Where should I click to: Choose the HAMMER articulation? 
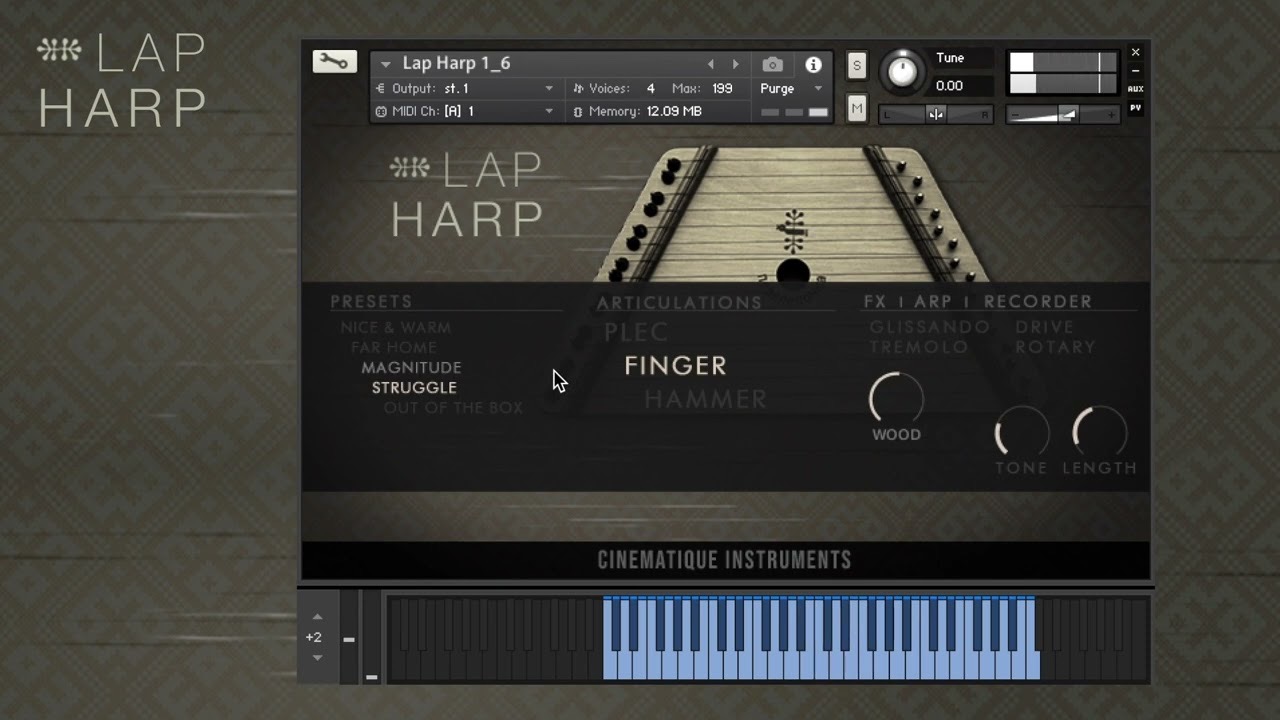click(706, 399)
